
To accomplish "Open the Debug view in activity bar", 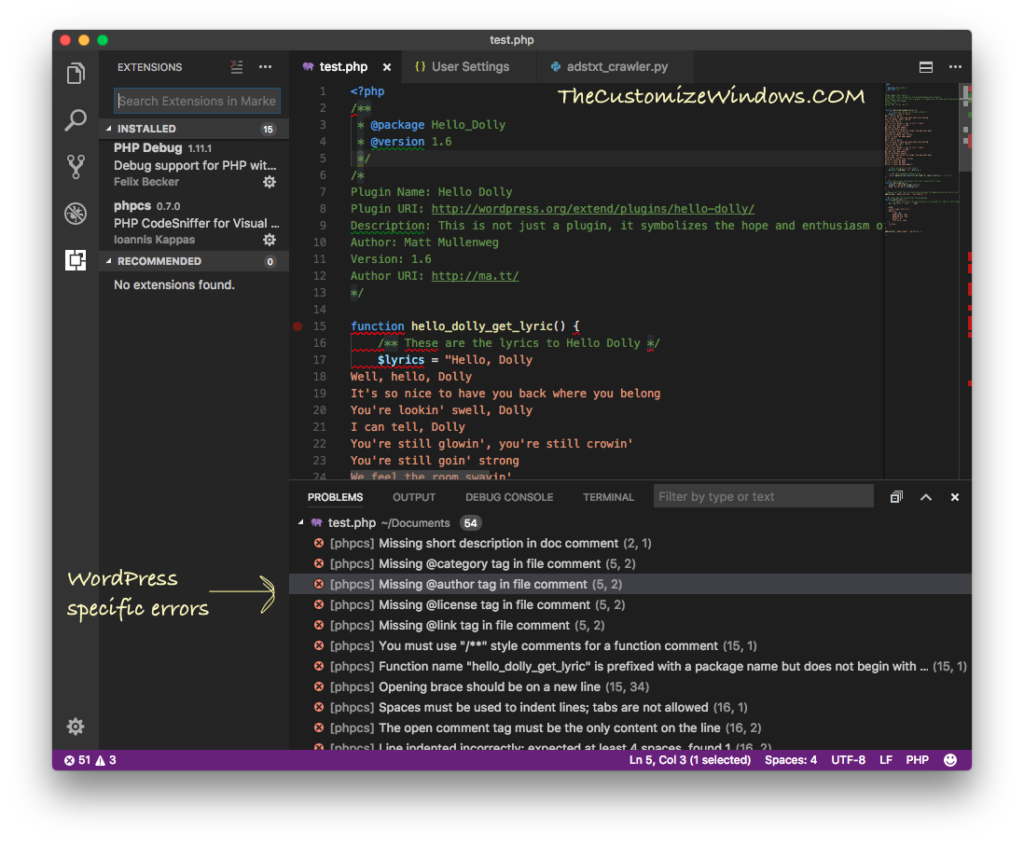I will pyautogui.click(x=76, y=213).
